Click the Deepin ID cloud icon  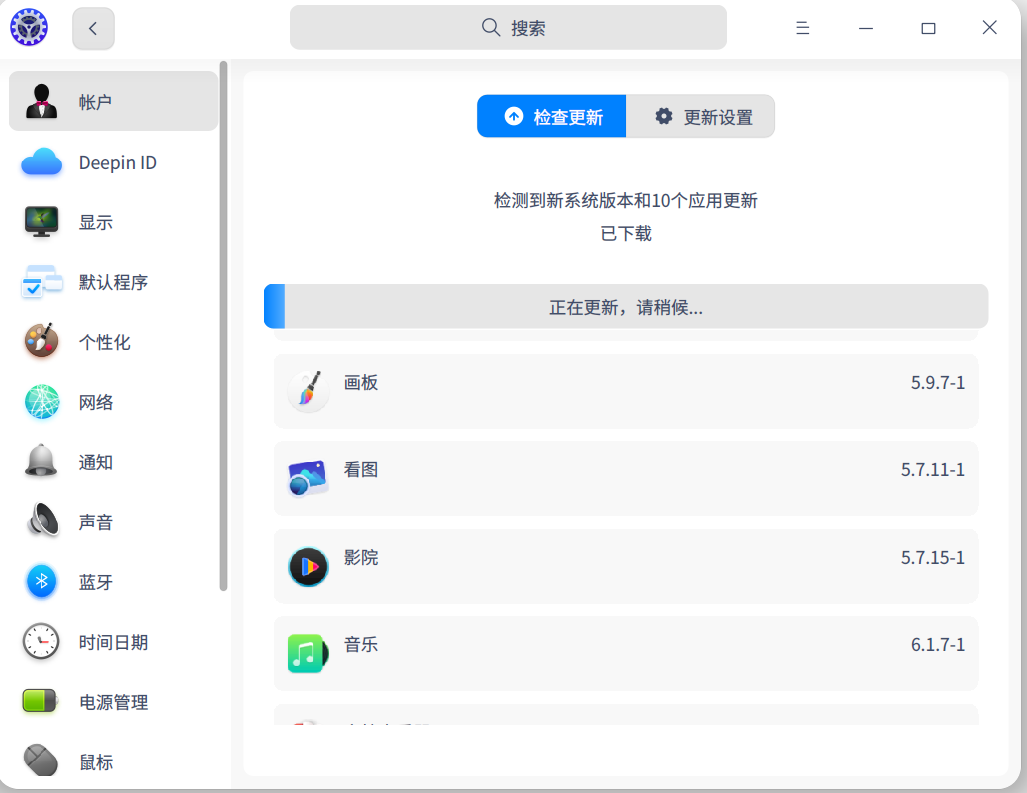pos(41,162)
